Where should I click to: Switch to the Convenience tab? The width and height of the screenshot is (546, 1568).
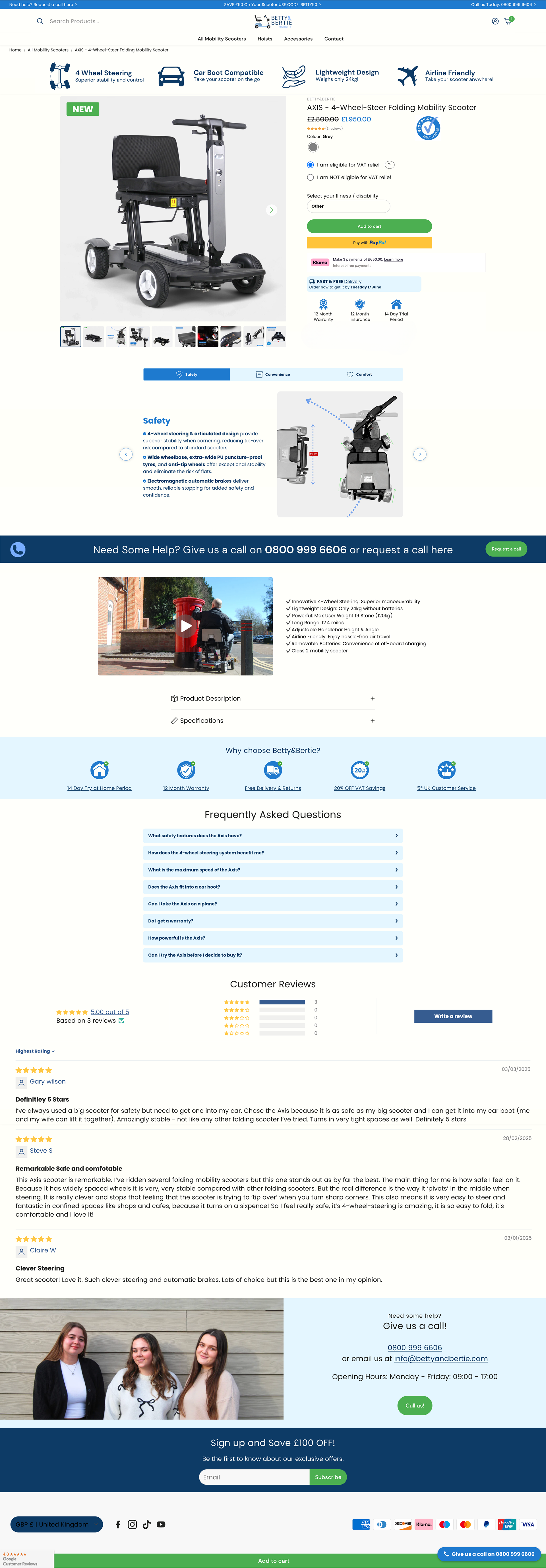point(273,374)
